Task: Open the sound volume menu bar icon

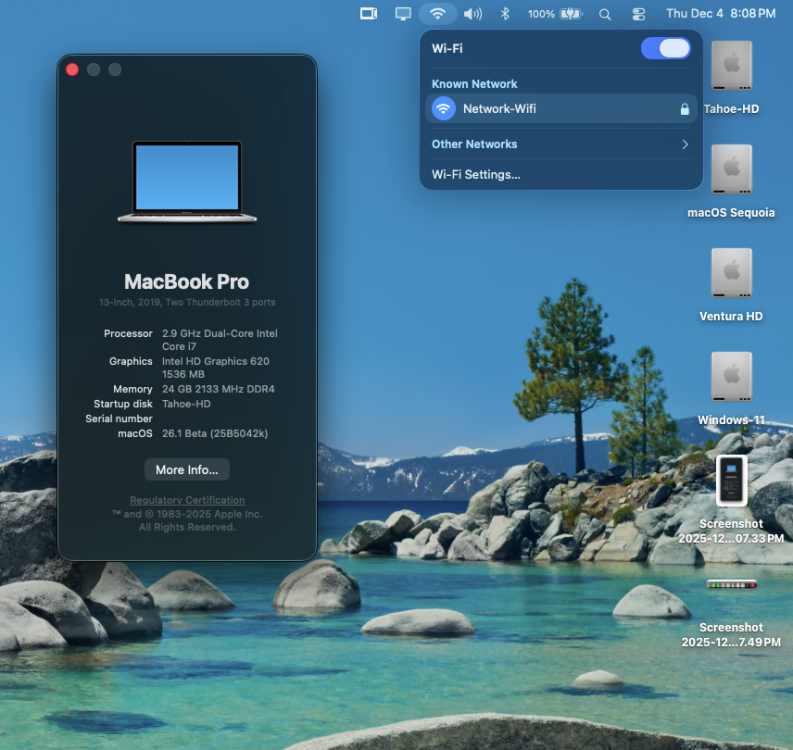Action: click(x=473, y=14)
